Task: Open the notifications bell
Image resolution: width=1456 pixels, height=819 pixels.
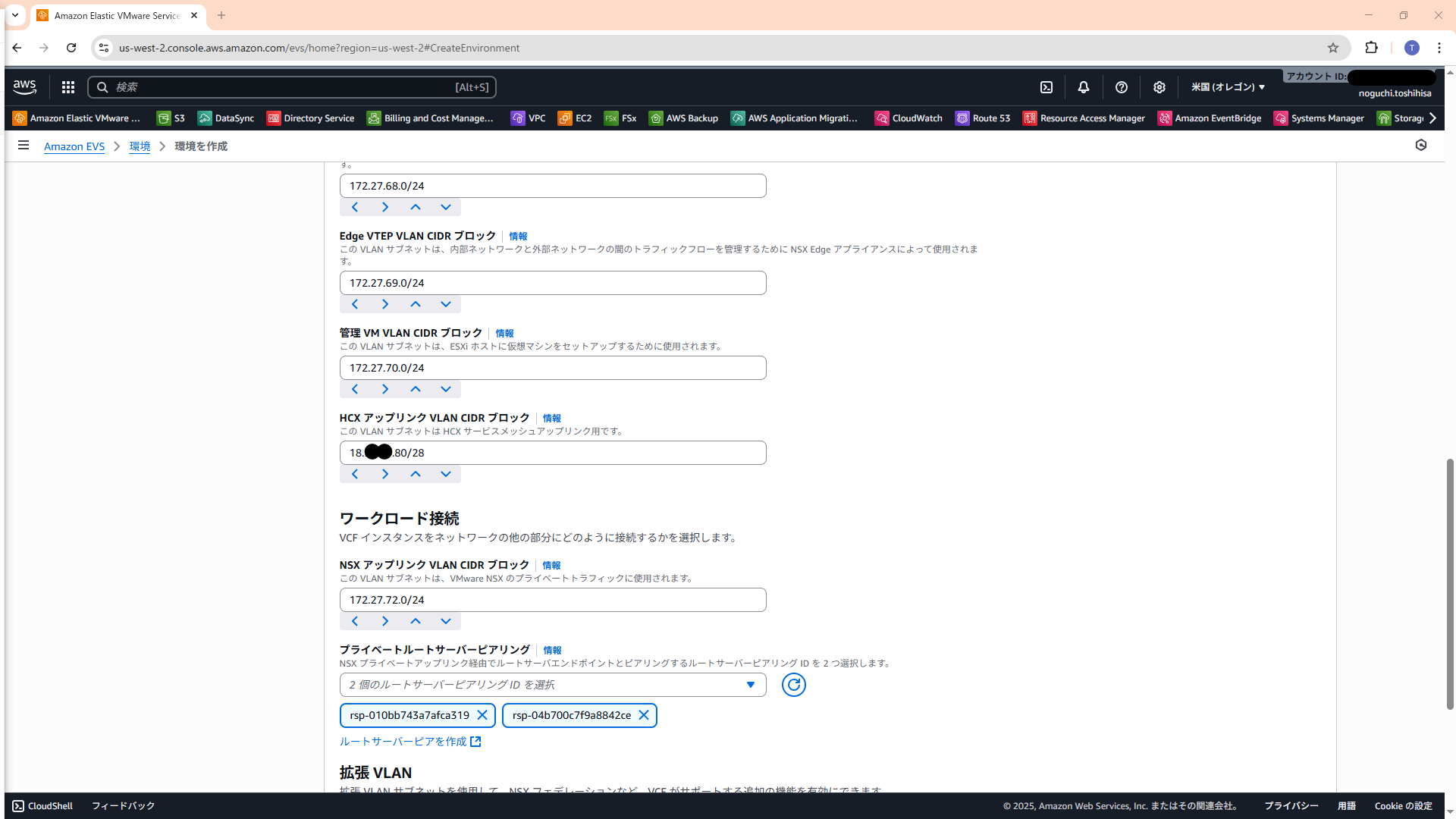Action: click(1084, 87)
